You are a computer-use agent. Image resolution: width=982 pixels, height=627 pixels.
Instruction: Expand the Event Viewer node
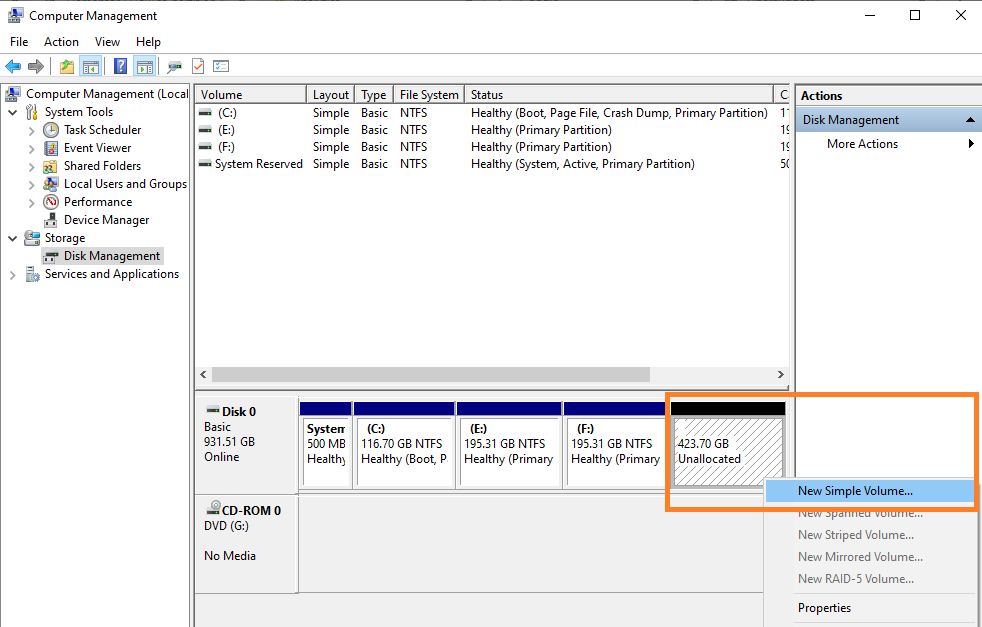pyautogui.click(x=31, y=149)
